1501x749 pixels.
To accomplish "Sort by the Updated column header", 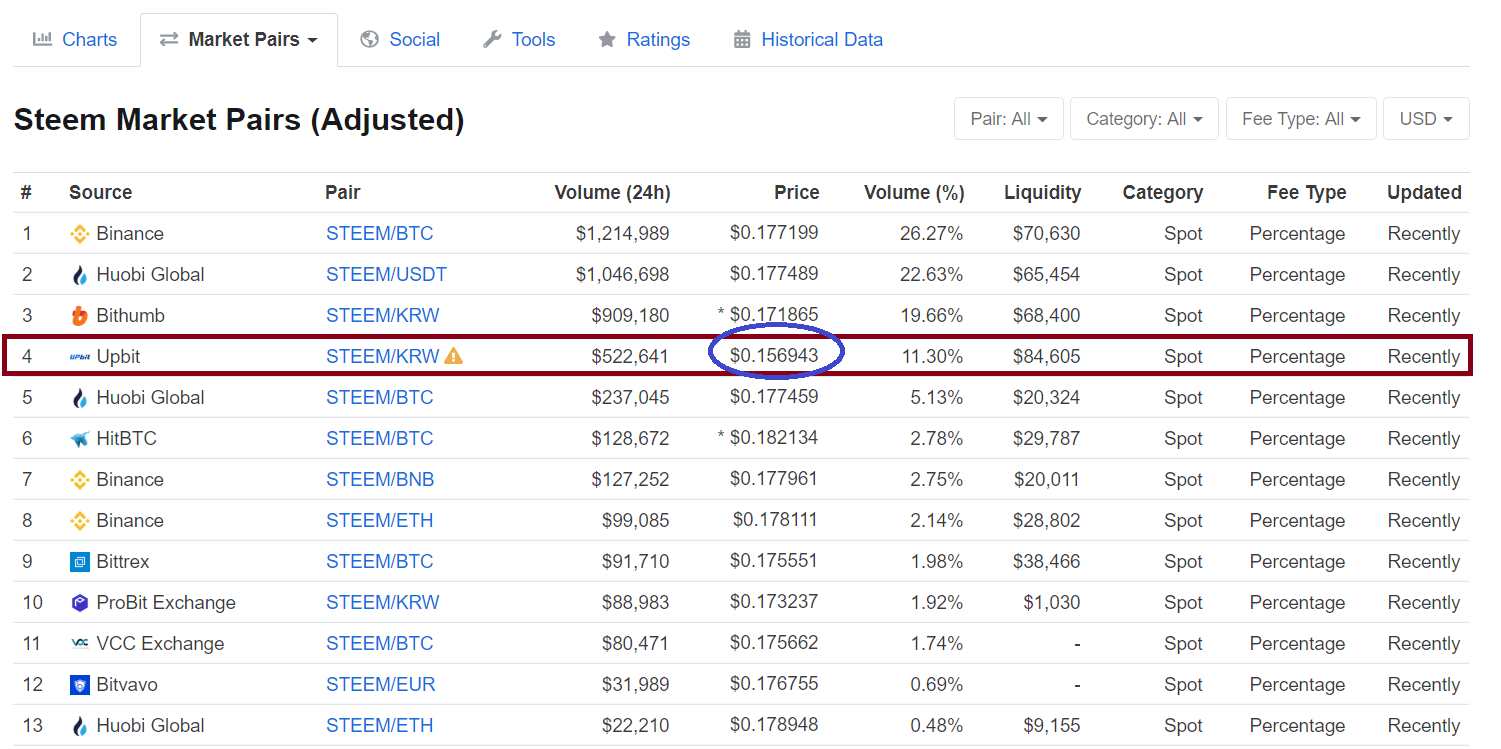I will coord(1424,193).
